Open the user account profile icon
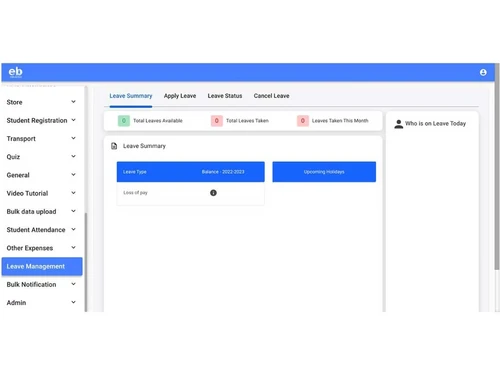This screenshot has height=375, width=500. [483, 72]
